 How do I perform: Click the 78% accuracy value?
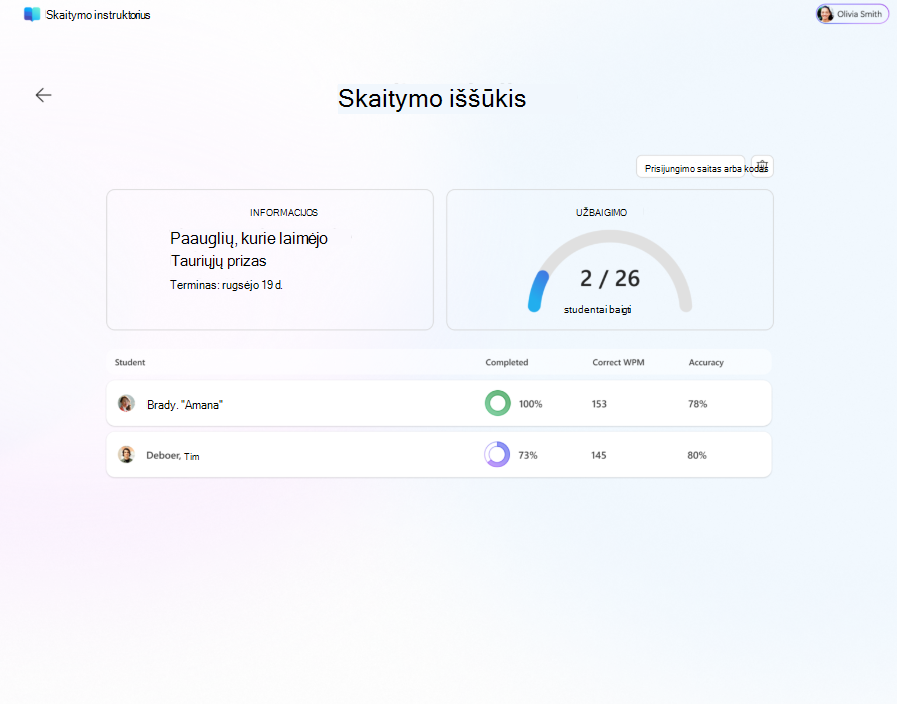697,404
